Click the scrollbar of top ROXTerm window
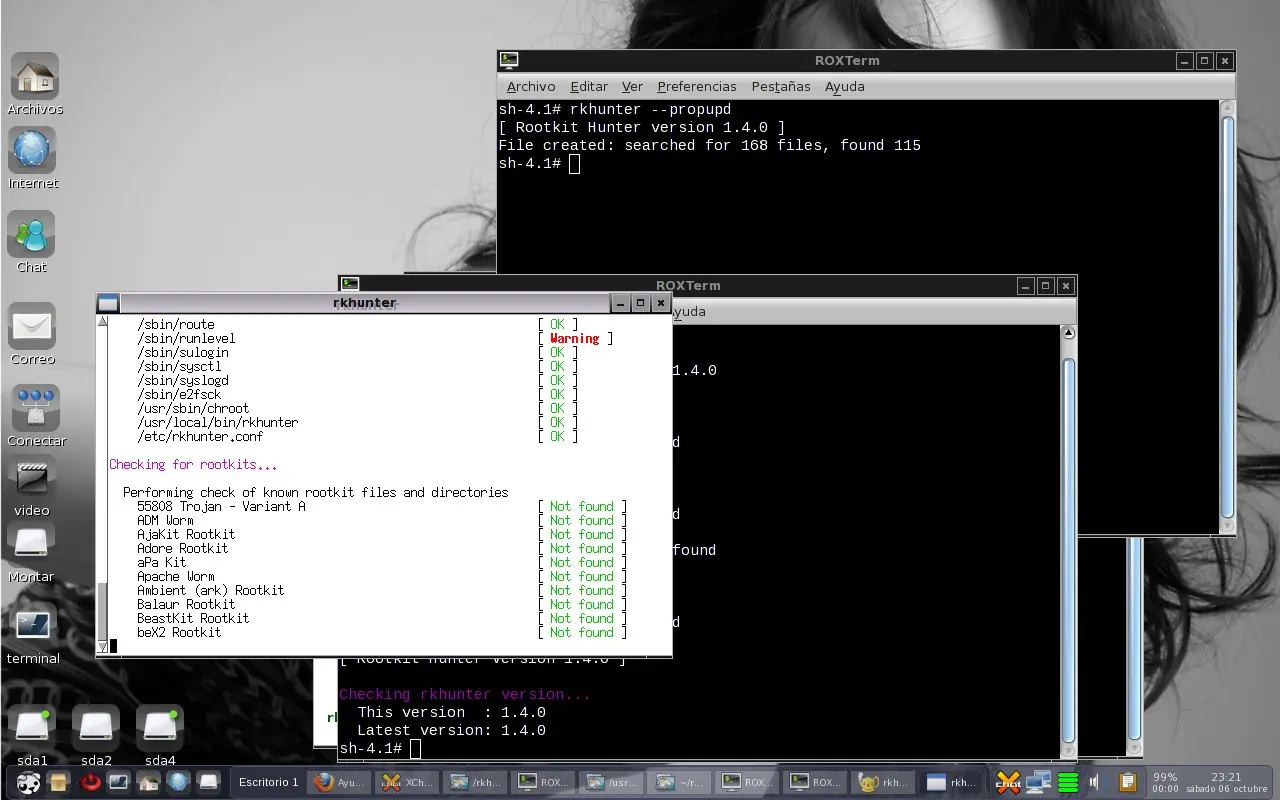This screenshot has height=800, width=1280. coord(1228,318)
